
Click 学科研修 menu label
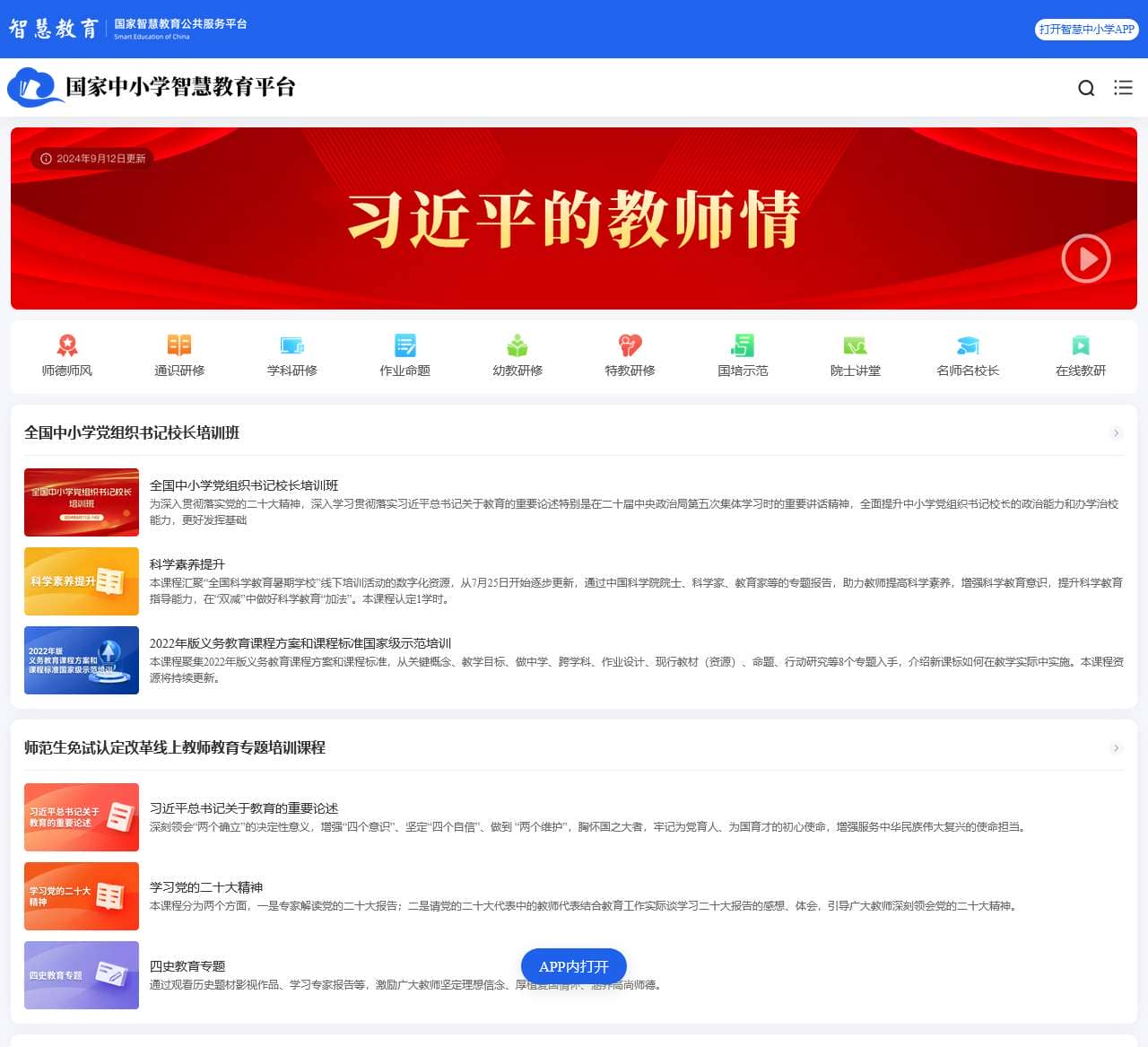292,371
